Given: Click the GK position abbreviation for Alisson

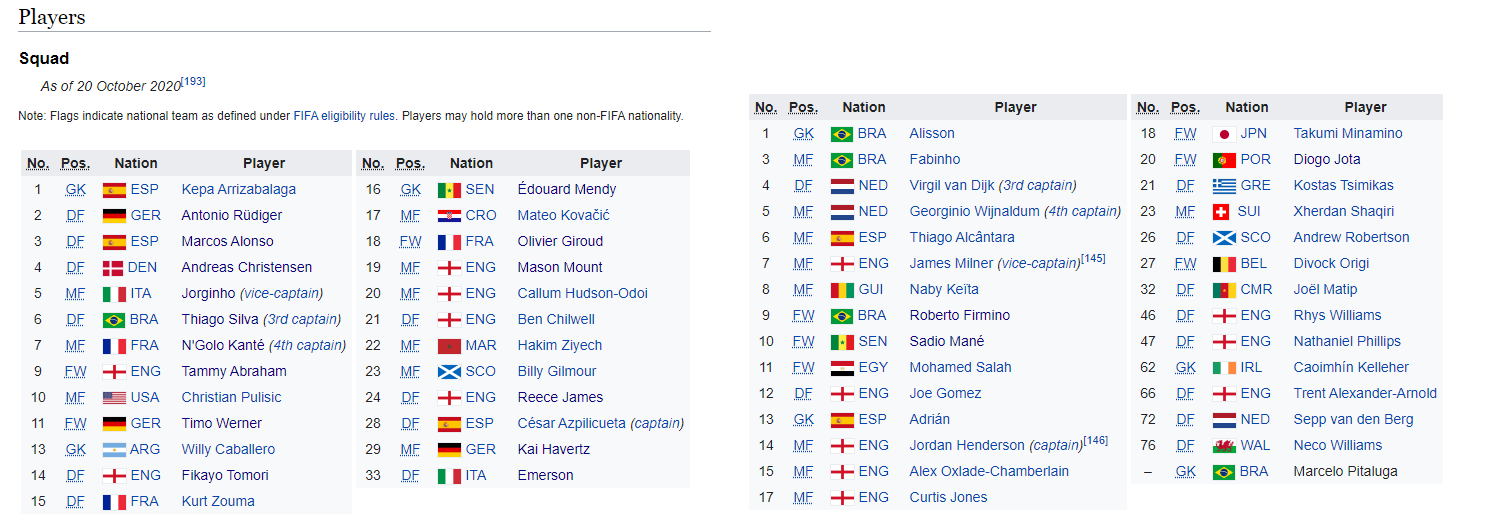Looking at the screenshot, I should pyautogui.click(x=804, y=134).
